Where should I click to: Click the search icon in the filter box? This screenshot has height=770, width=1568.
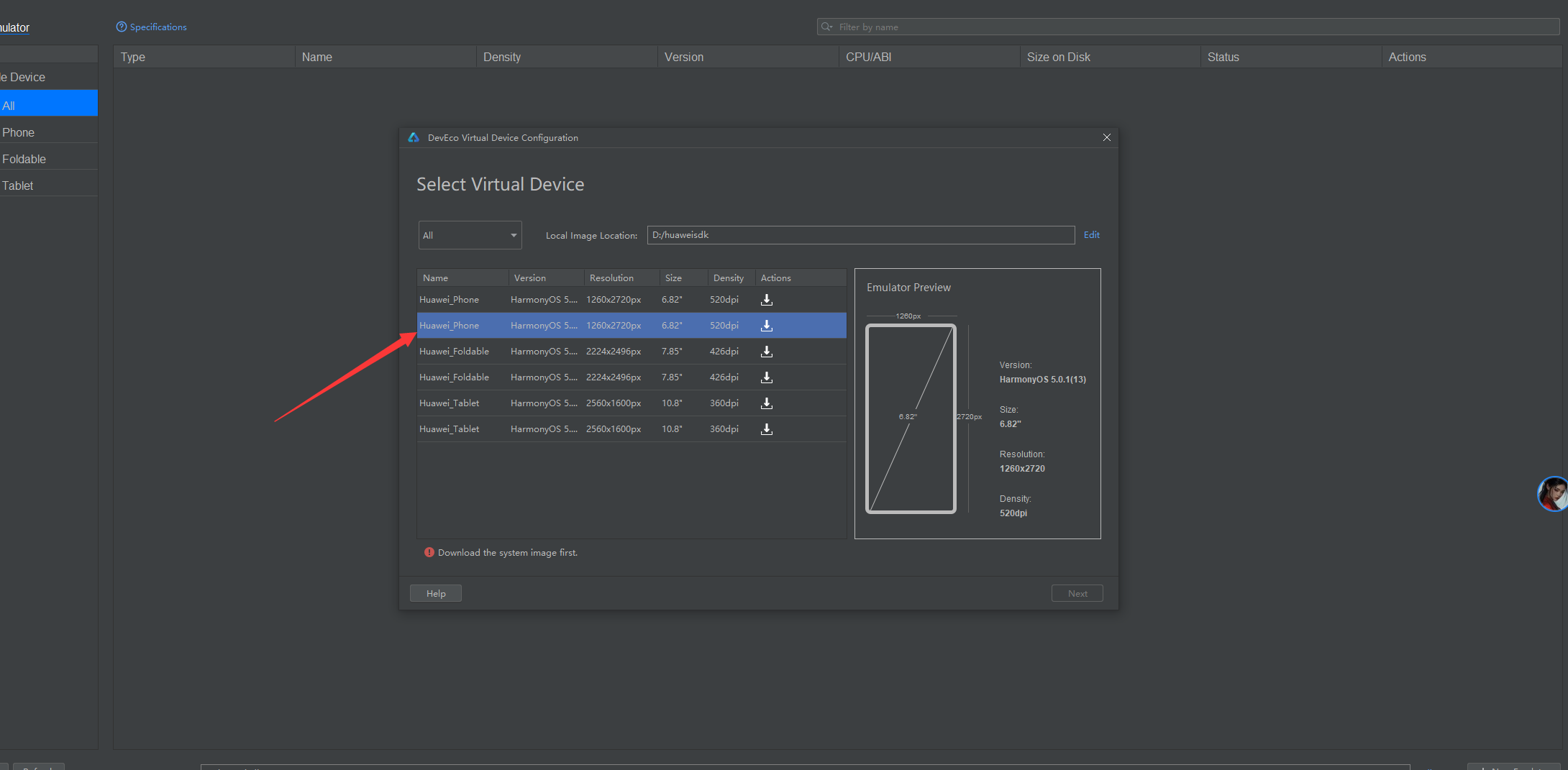(827, 27)
